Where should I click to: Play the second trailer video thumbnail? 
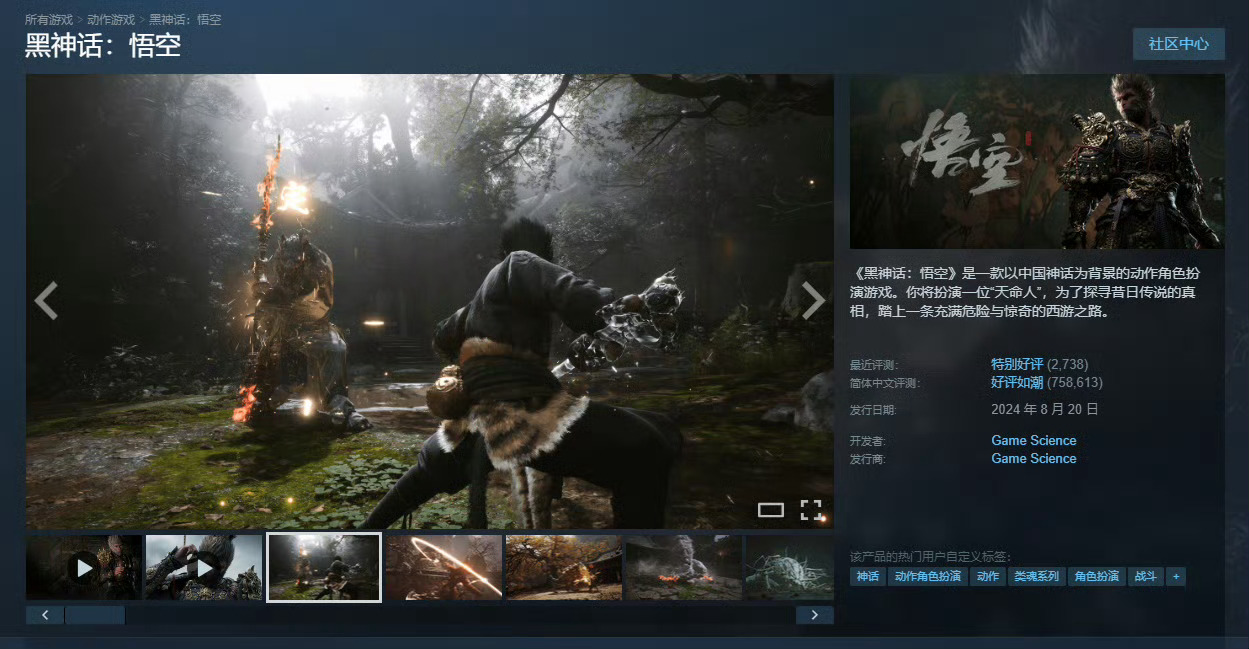point(204,567)
